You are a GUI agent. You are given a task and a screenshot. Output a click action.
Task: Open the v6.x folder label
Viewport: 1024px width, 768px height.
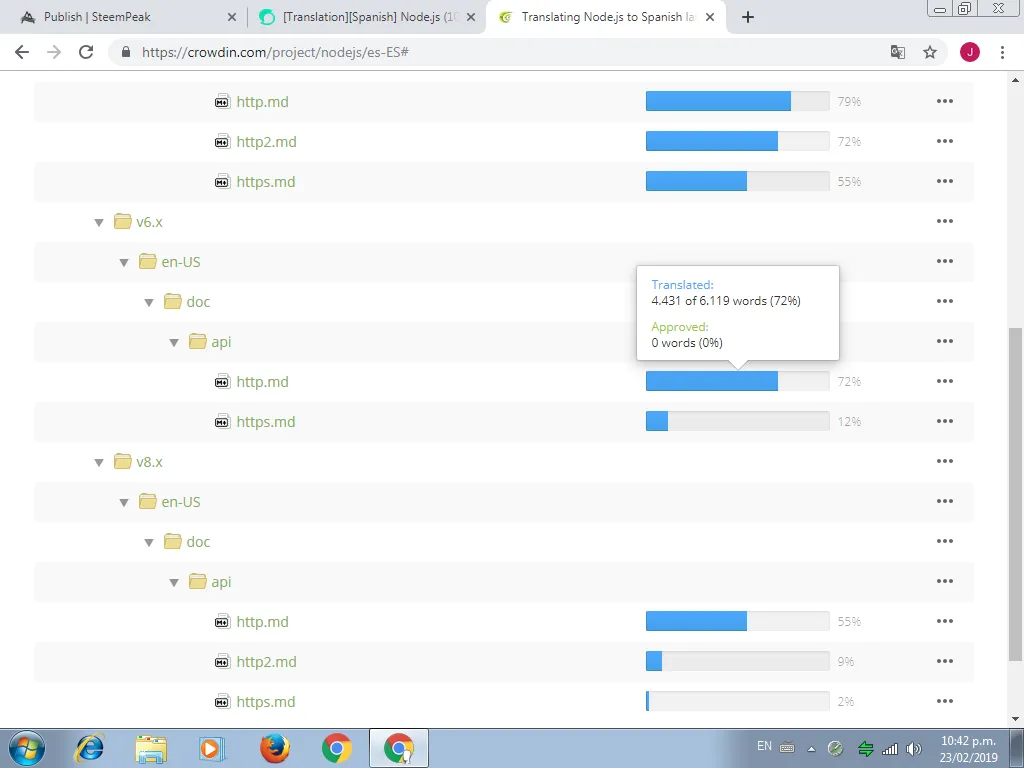pos(149,222)
